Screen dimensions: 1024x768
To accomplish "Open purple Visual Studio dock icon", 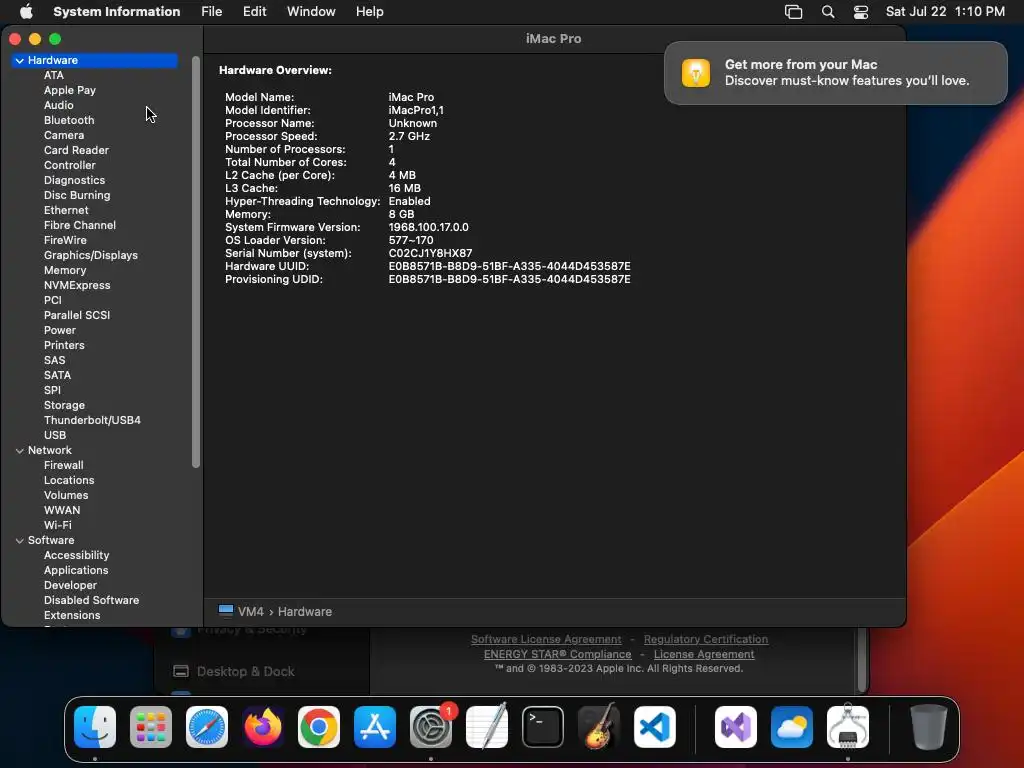I will pyautogui.click(x=736, y=727).
